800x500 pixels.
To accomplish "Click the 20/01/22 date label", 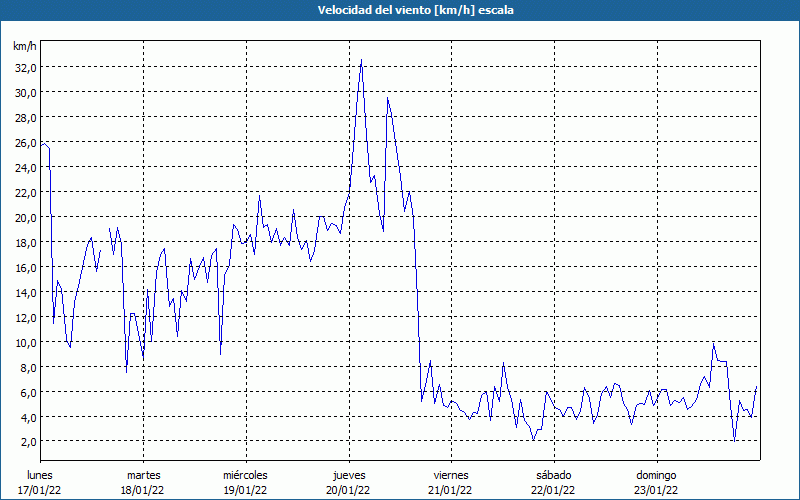I will [x=348, y=490].
